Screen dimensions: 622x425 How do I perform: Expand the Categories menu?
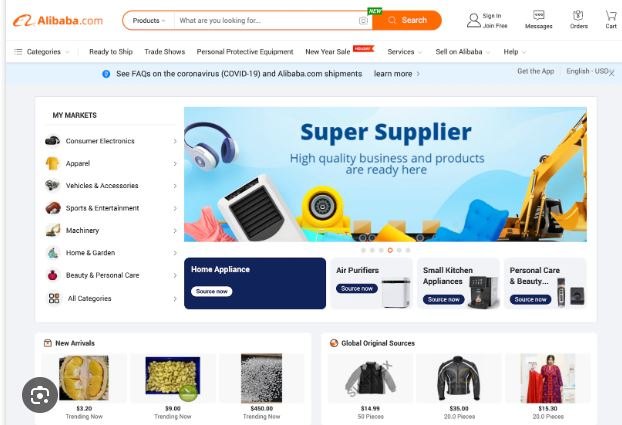(42, 52)
